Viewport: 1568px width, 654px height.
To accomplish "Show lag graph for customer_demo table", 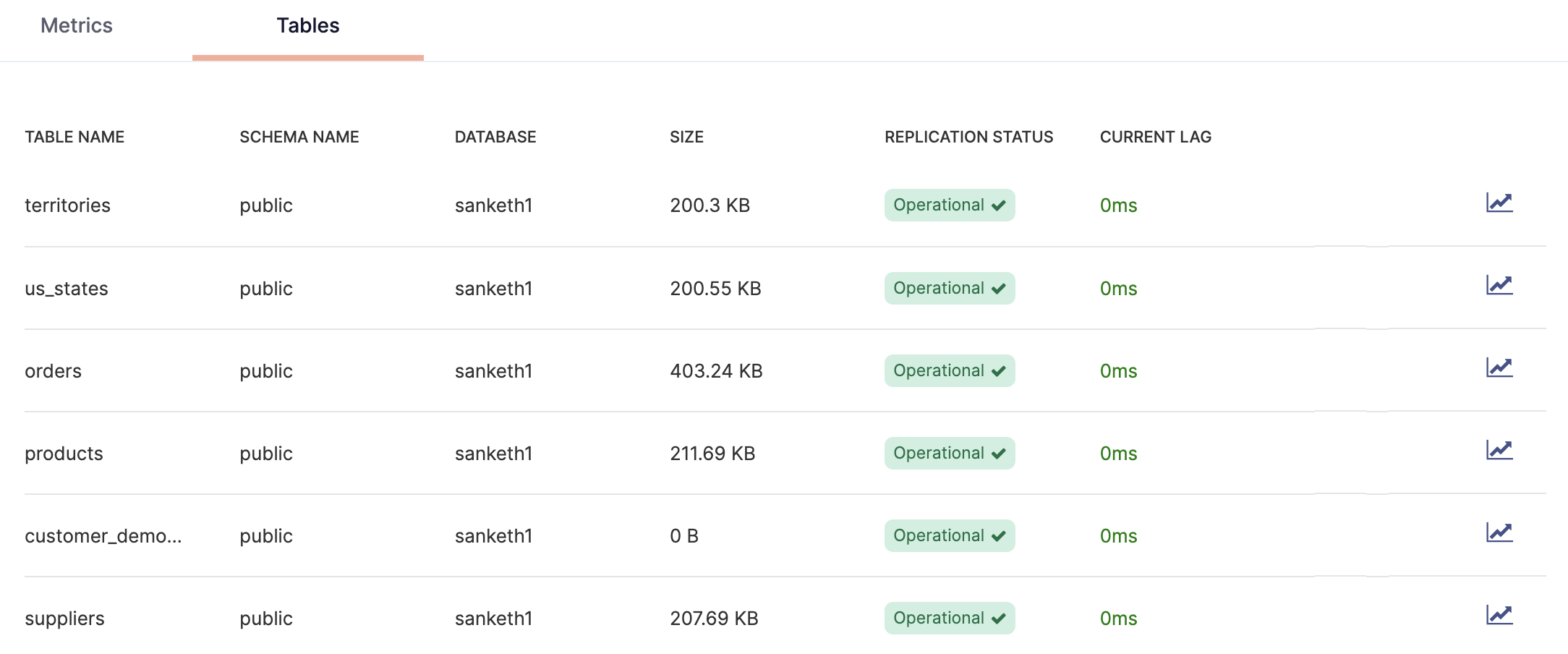I will 1499,532.
